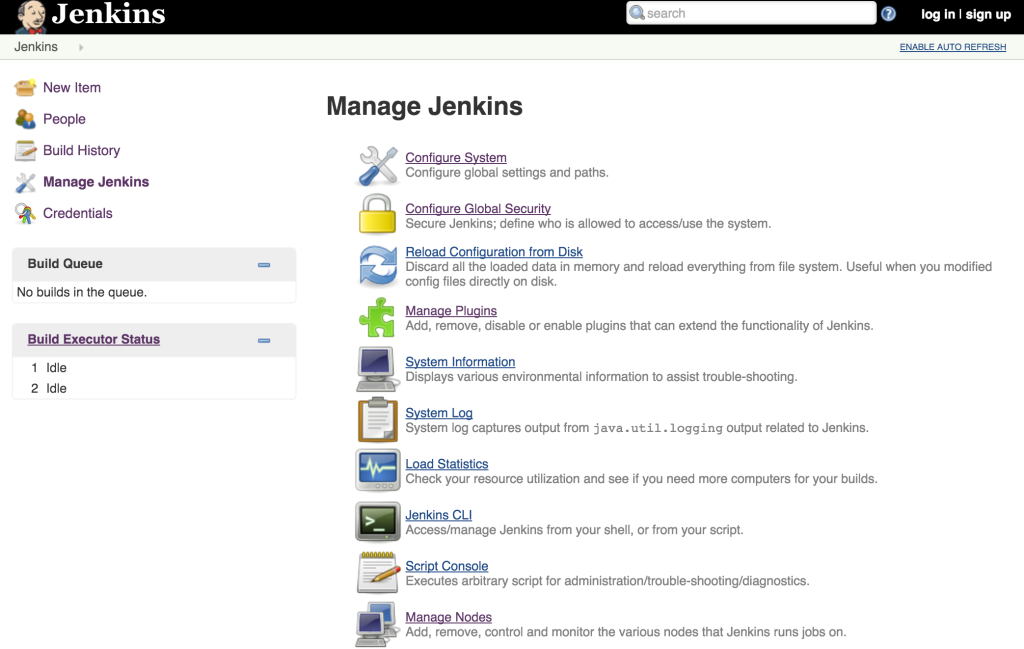This screenshot has height=649, width=1024.
Task: Select Manage Jenkins in the sidebar
Action: pos(95,182)
